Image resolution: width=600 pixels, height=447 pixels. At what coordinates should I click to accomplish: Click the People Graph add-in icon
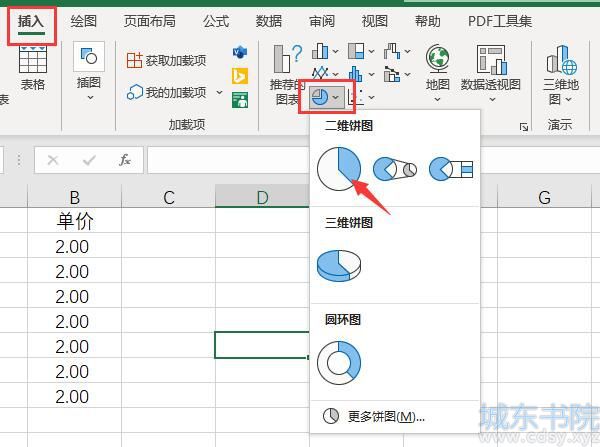(x=240, y=100)
